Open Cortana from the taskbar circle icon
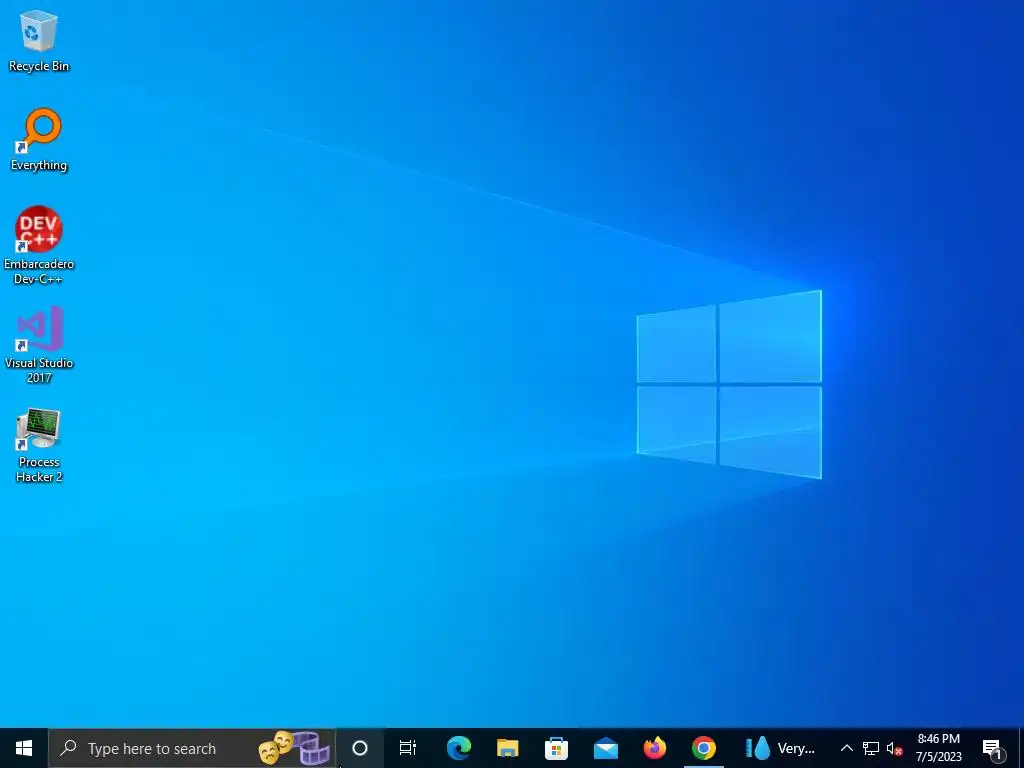Image resolution: width=1024 pixels, height=768 pixels. (360, 748)
